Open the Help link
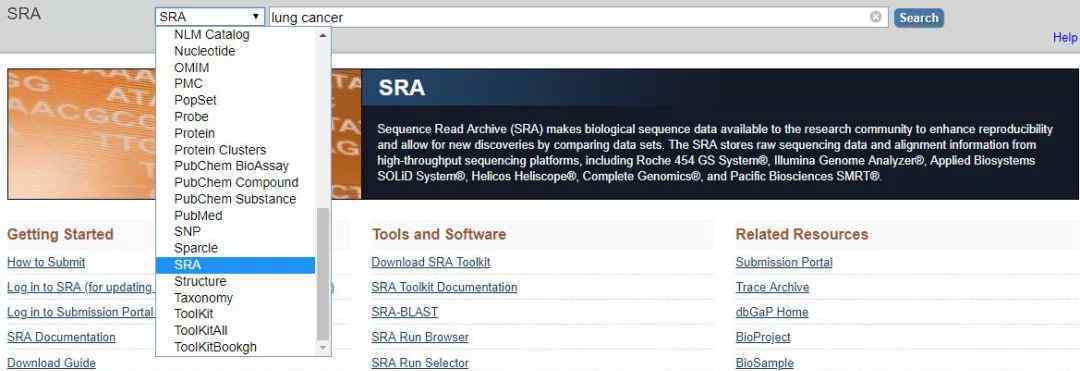The width and height of the screenshot is (1080, 371). tap(1065, 38)
